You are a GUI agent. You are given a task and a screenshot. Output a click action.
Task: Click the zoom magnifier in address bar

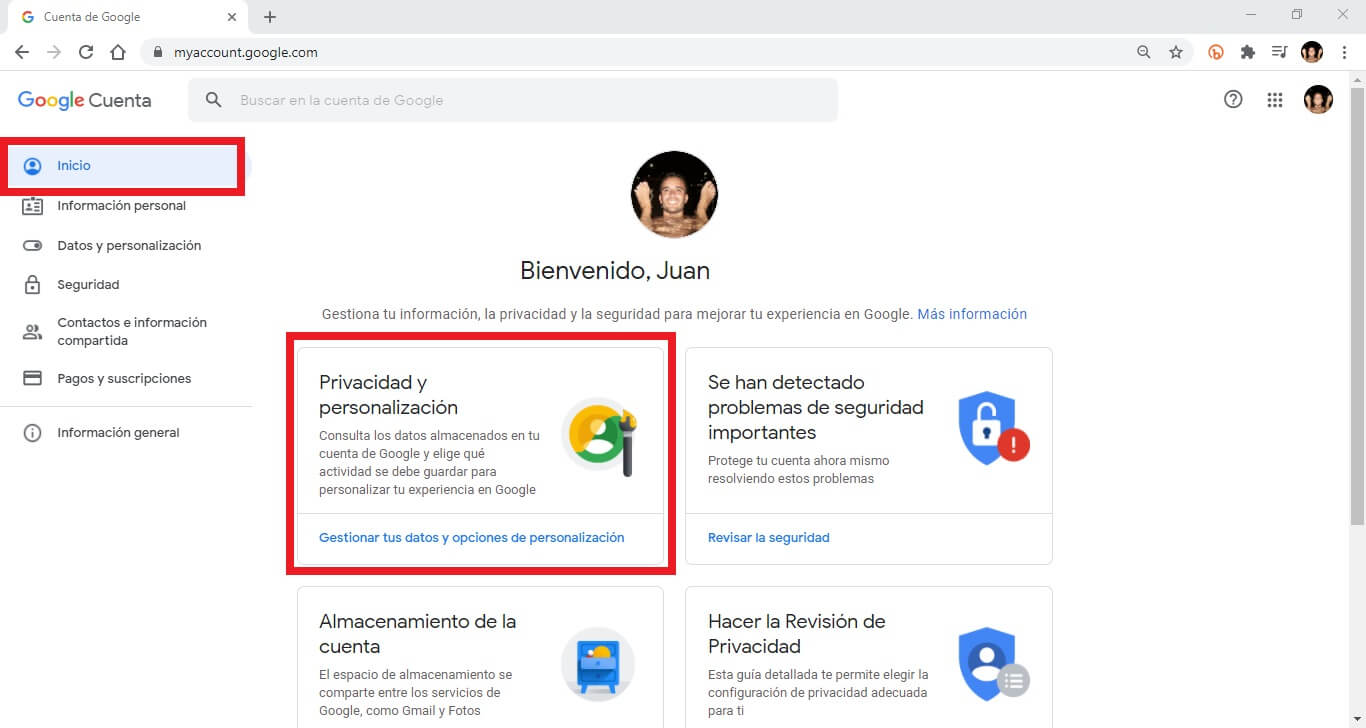(1144, 52)
